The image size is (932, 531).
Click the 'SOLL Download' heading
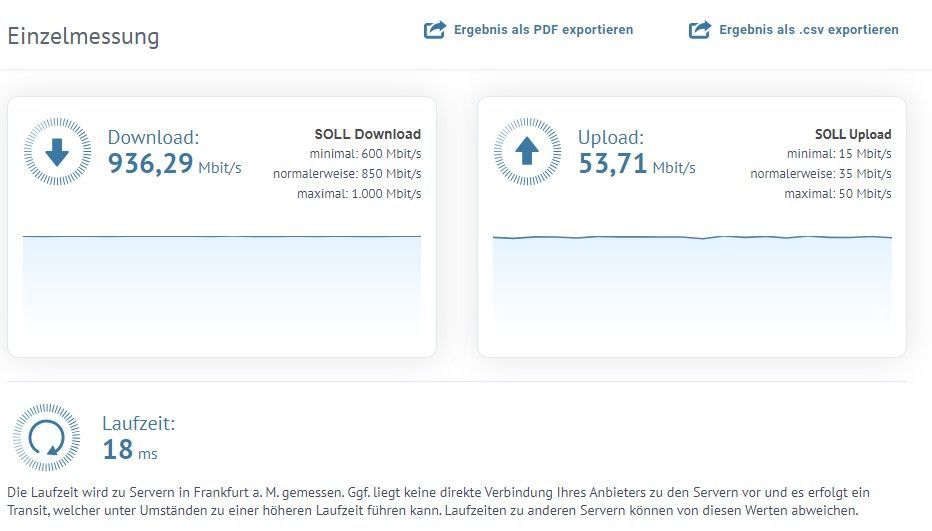367,134
